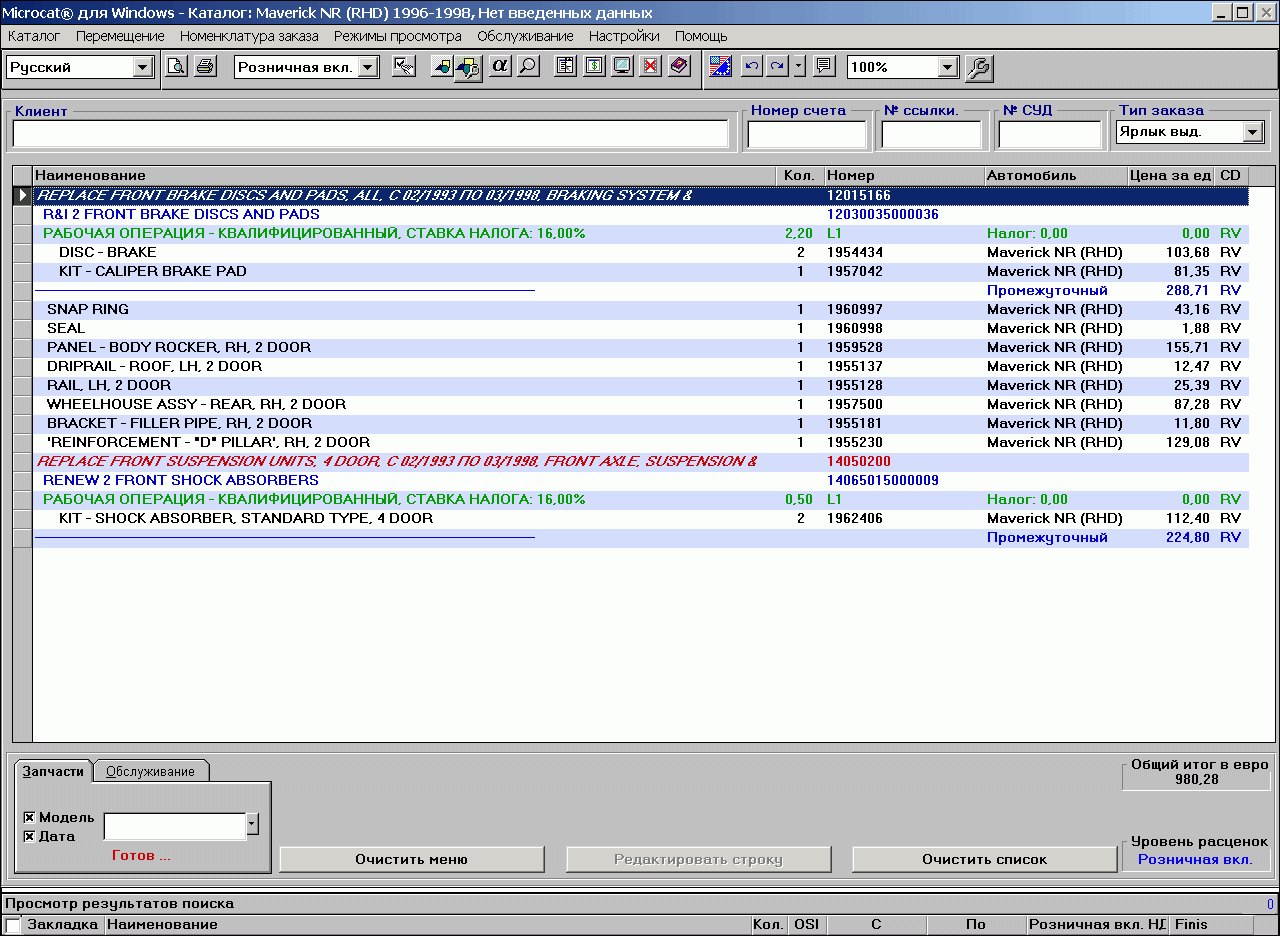The image size is (1280, 936).
Task: Select DRIPRAIL - ROOF, LH, 2 DOOR row
Action: pyautogui.click(x=641, y=366)
